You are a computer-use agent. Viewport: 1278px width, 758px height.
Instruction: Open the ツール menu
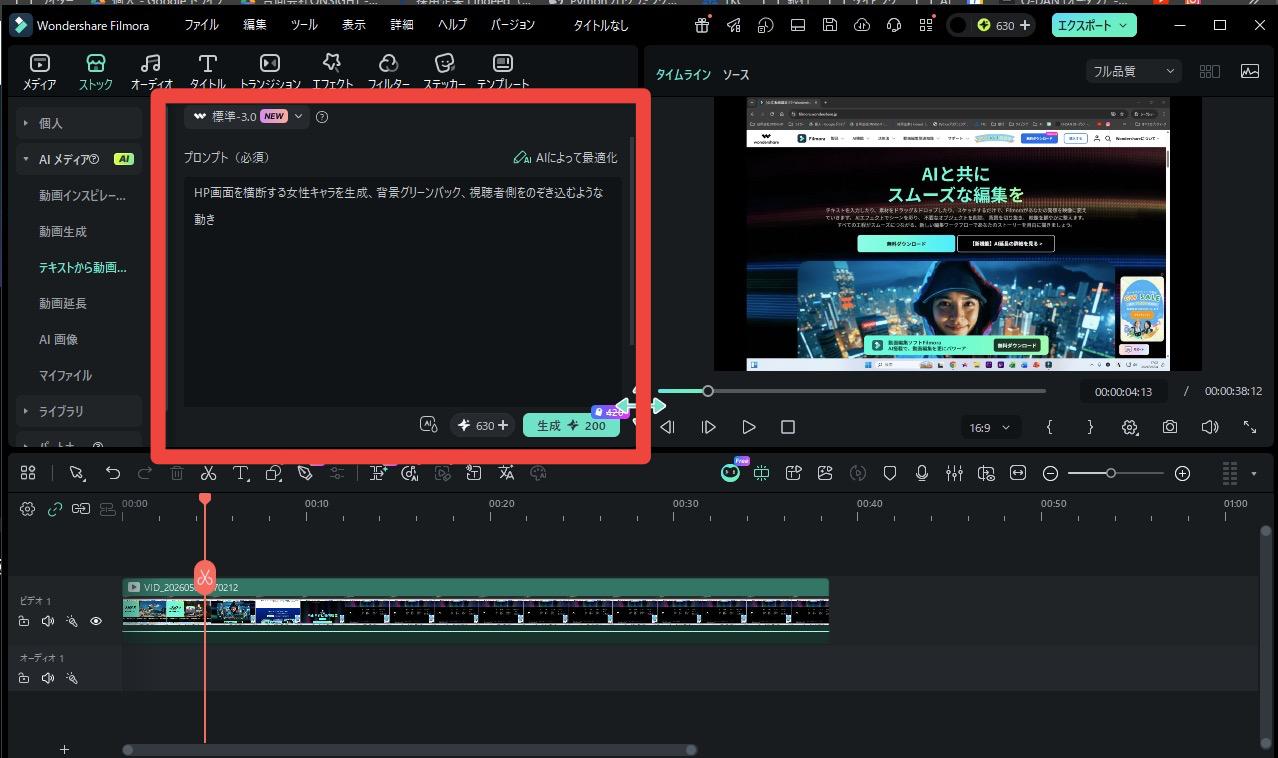304,25
